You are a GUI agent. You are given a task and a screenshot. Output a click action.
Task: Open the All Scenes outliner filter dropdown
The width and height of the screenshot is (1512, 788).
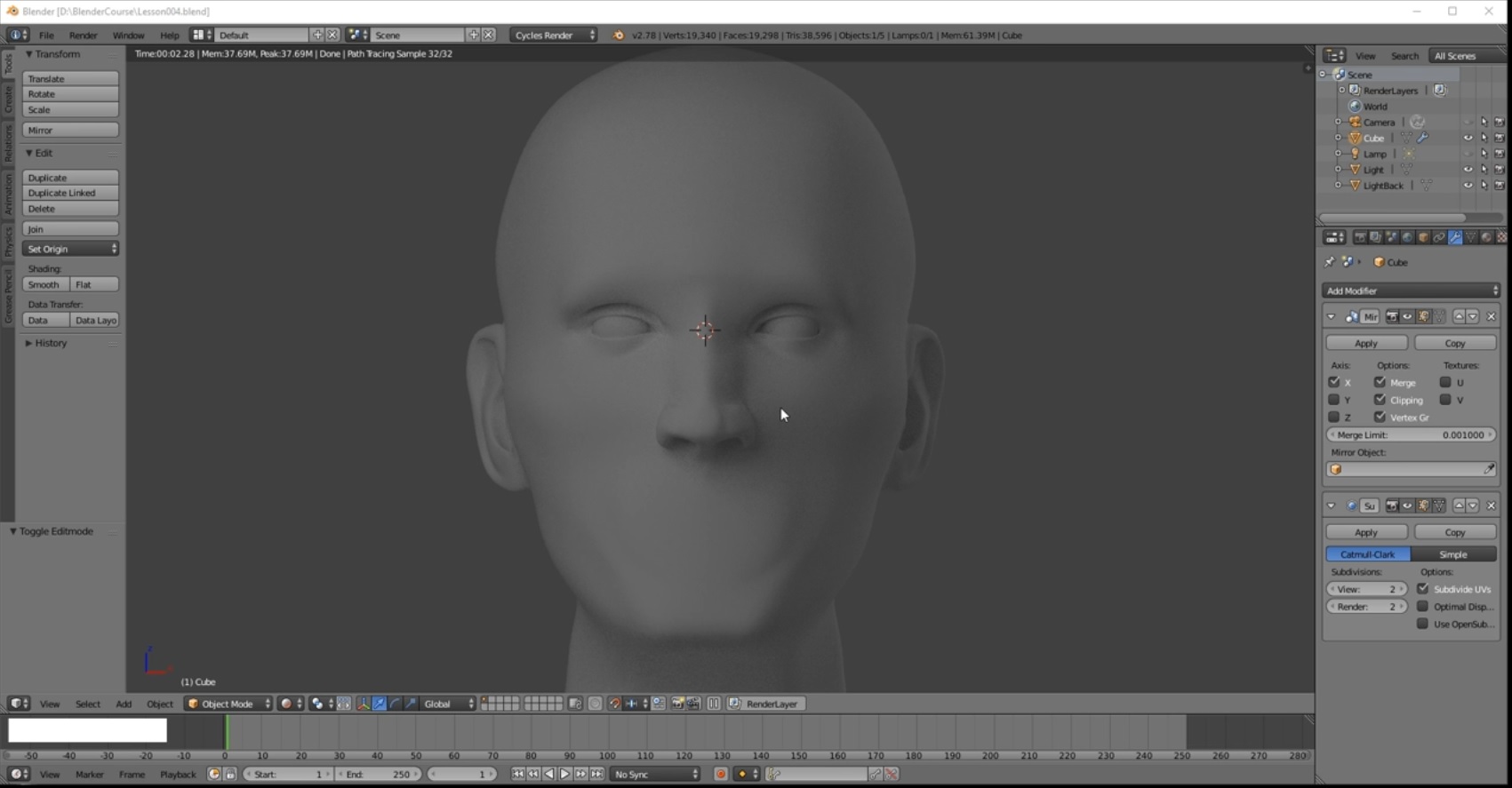(x=1467, y=56)
